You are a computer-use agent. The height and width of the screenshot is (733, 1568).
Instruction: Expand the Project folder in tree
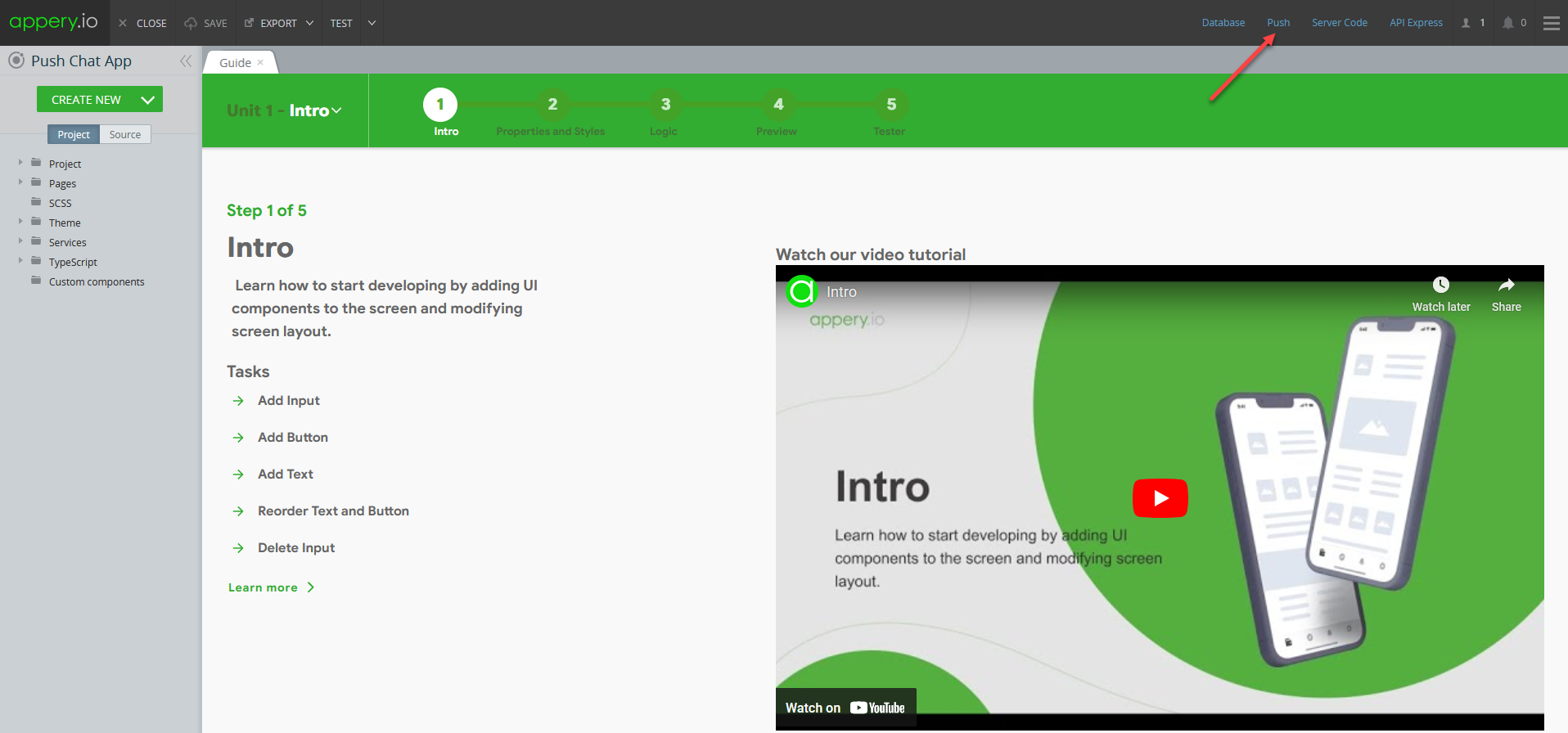click(20, 163)
